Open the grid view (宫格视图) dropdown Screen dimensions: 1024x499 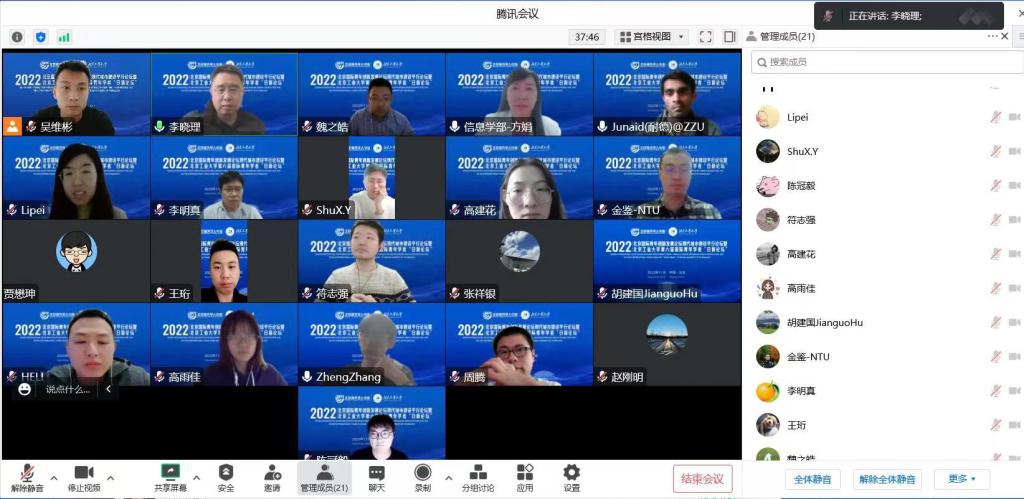click(651, 37)
